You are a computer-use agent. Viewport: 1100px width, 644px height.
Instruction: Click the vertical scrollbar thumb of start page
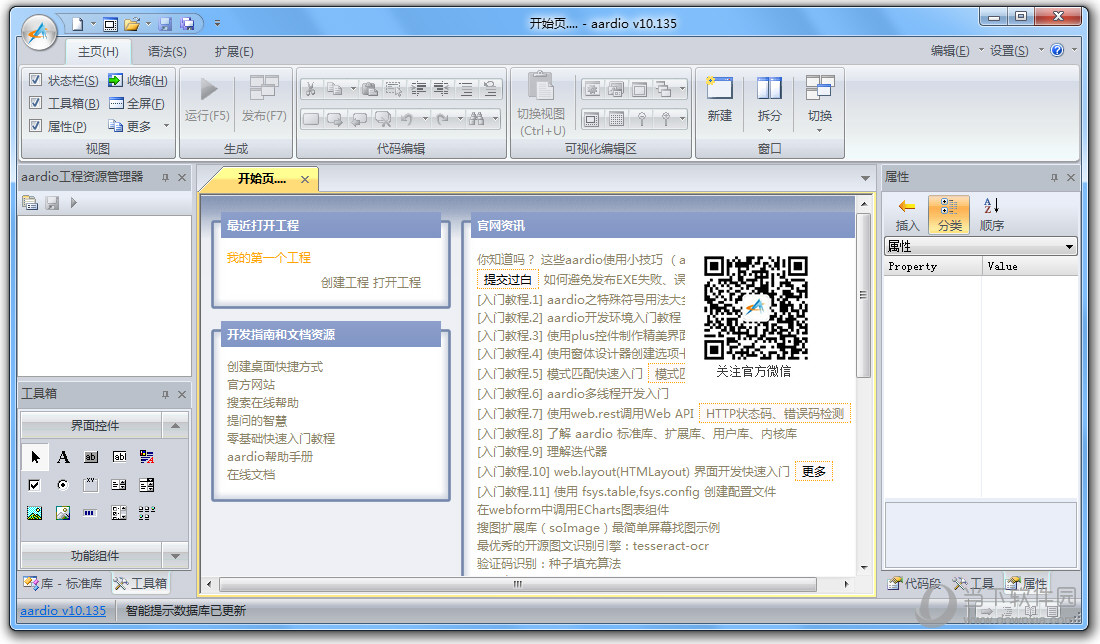click(x=864, y=295)
